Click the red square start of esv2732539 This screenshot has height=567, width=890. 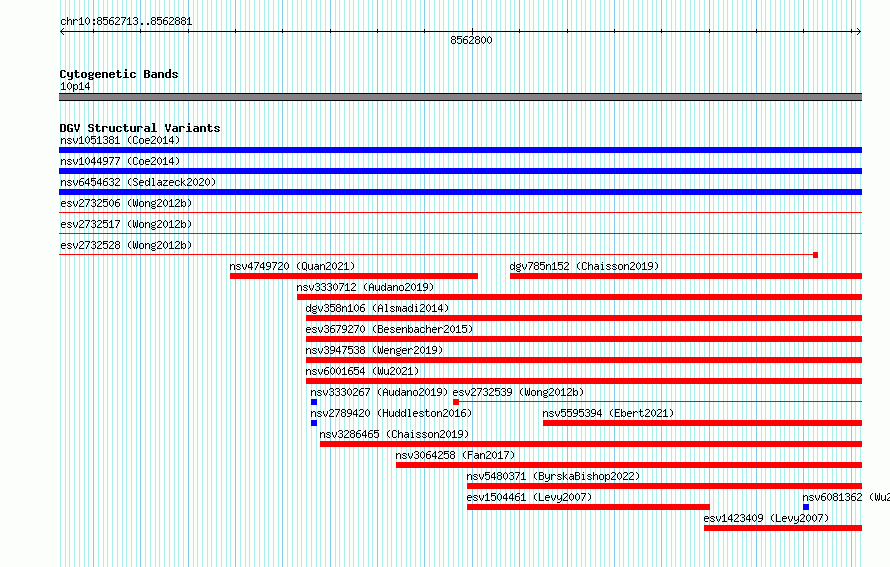pos(456,402)
